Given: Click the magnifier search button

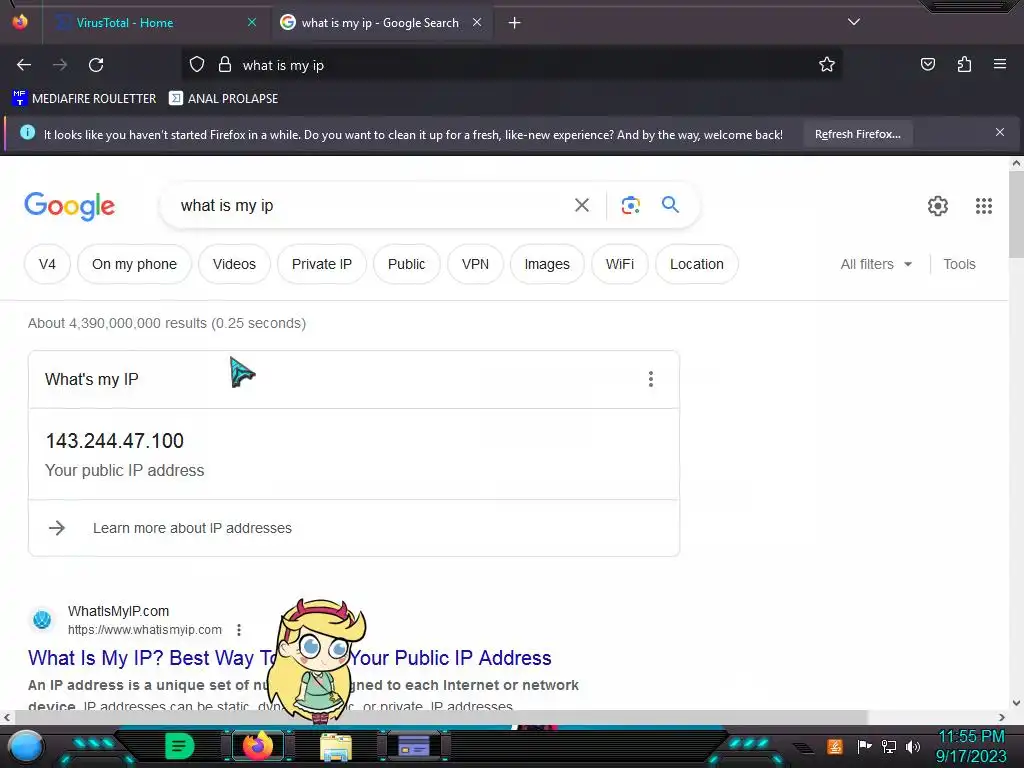Looking at the screenshot, I should pyautogui.click(x=670, y=204).
